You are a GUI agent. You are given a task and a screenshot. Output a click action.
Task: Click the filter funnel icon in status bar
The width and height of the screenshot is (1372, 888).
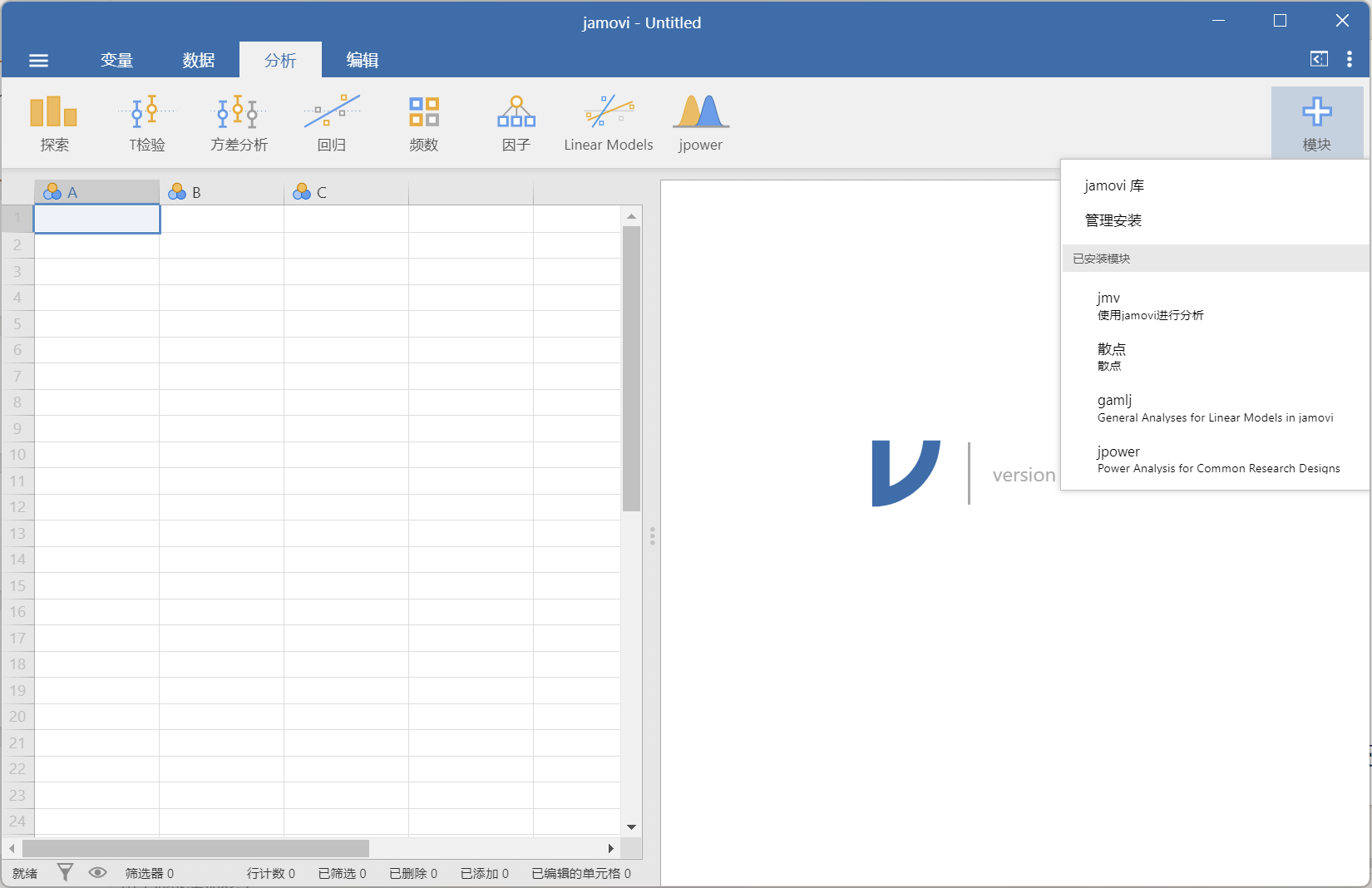point(65,872)
